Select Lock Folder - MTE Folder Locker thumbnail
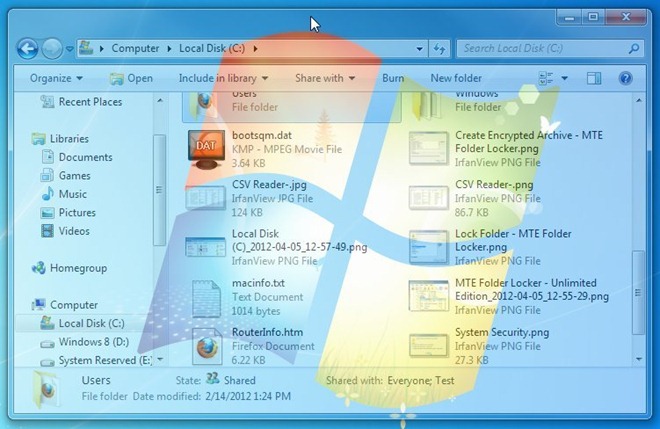The image size is (660, 429). pos(428,247)
